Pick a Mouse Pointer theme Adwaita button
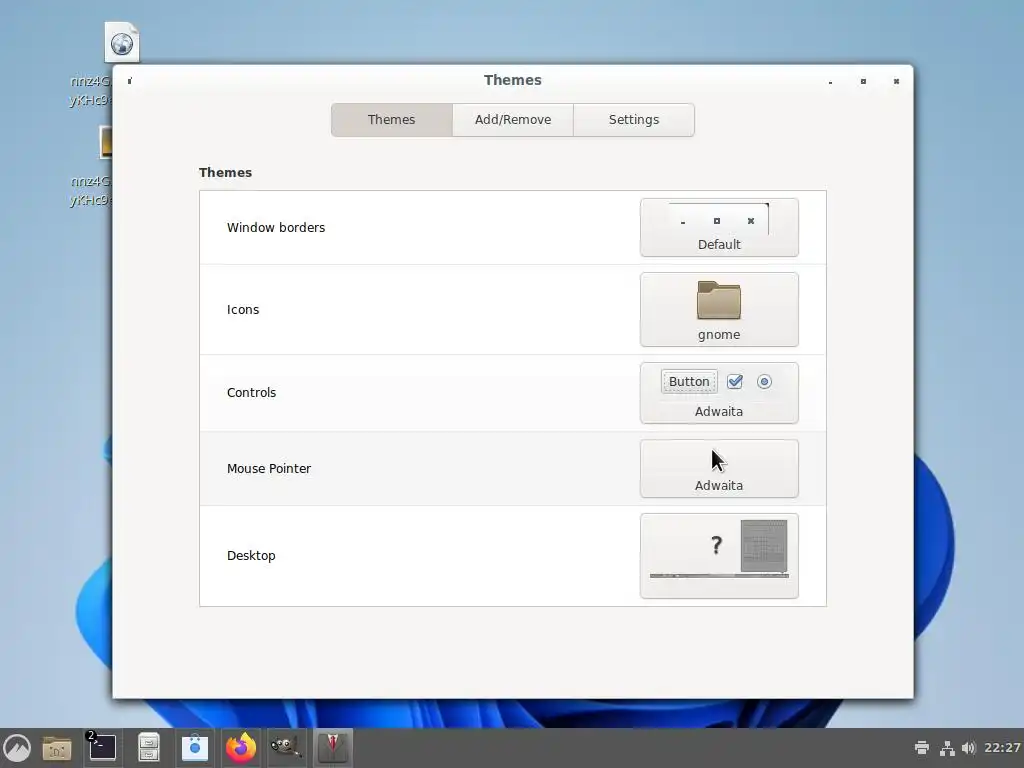This screenshot has width=1024, height=768. click(719, 468)
